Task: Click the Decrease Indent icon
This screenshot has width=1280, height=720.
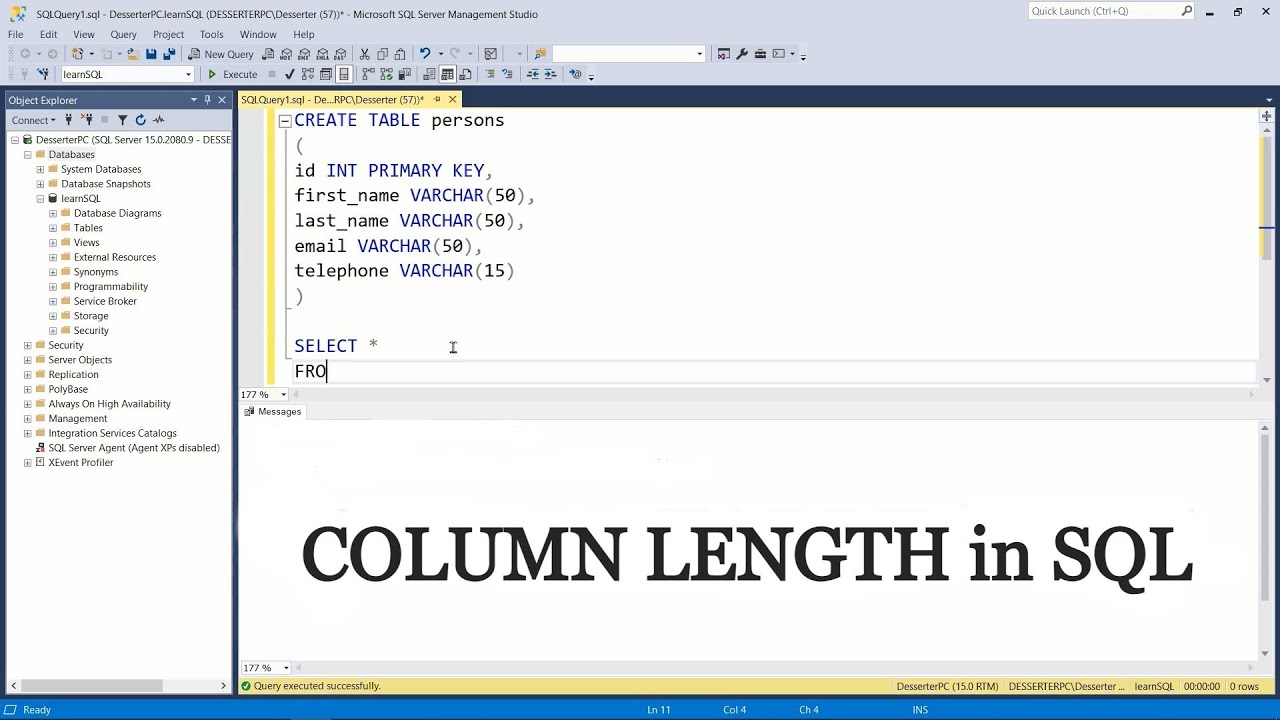Action: [533, 74]
